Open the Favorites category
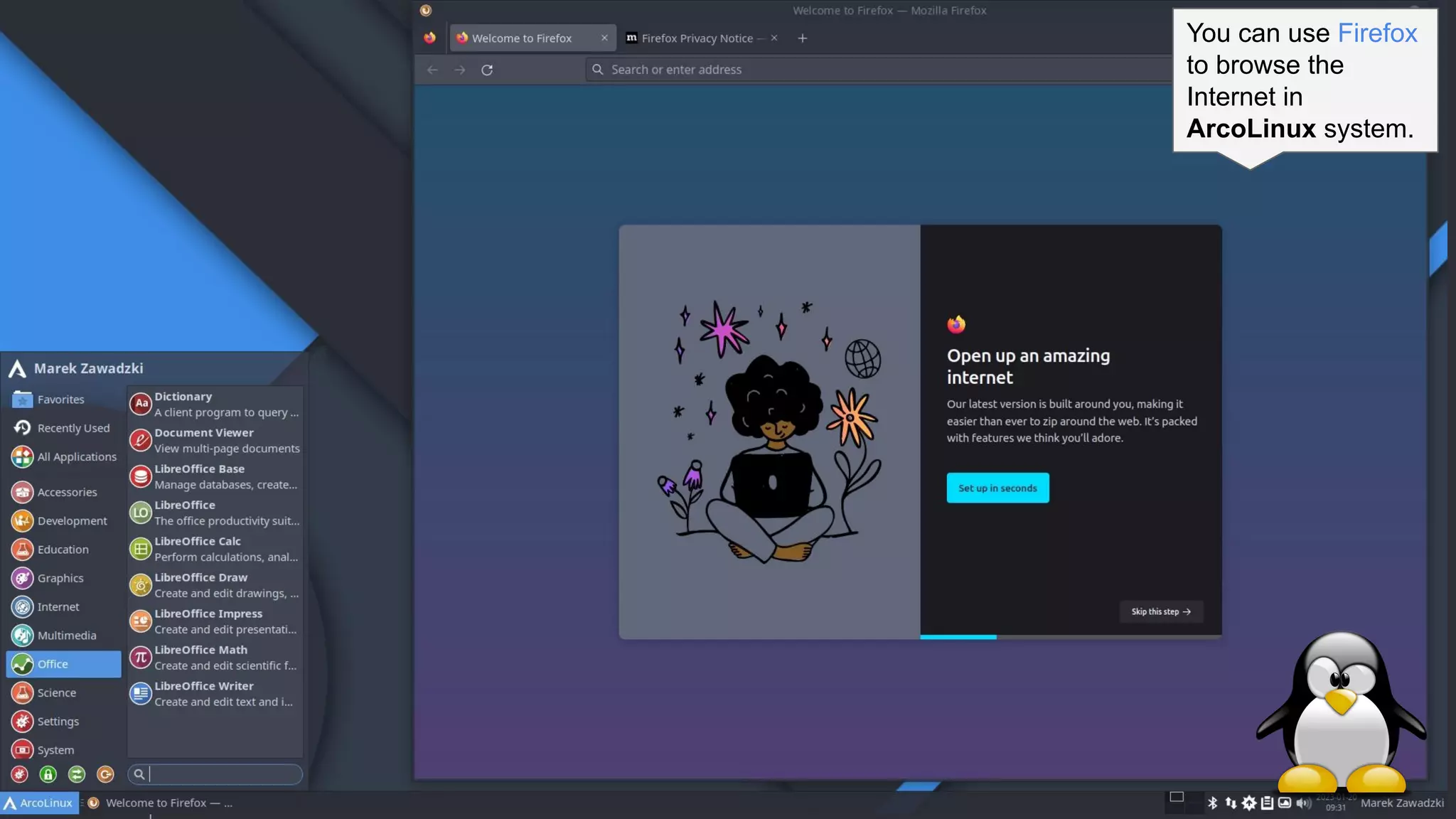Image resolution: width=1456 pixels, height=819 pixels. click(x=60, y=400)
